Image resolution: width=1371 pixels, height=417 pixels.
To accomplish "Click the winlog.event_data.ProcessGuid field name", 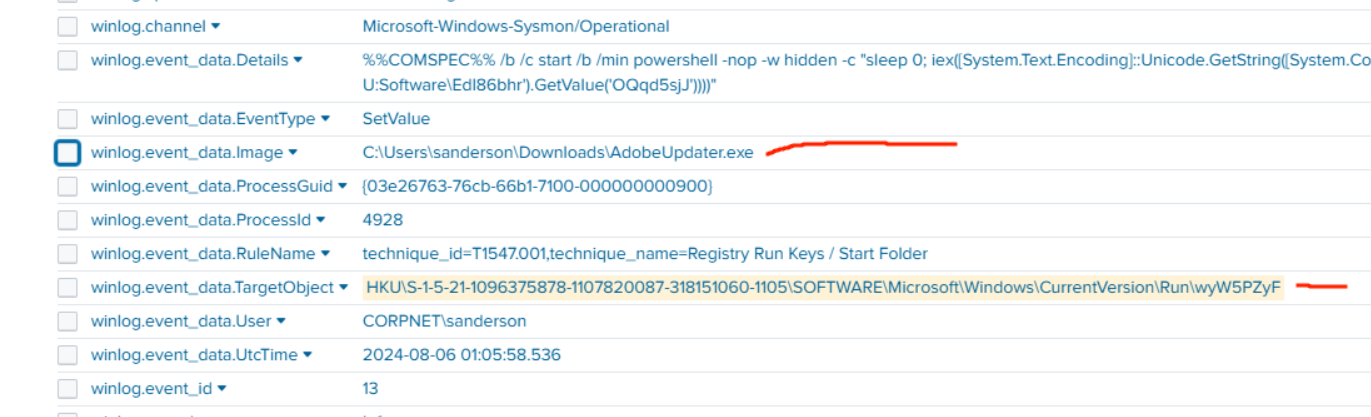I will pyautogui.click(x=212, y=187).
